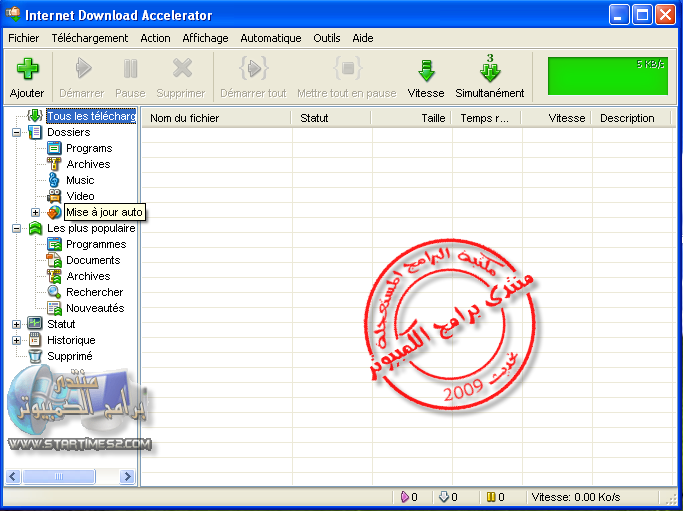The image size is (683, 511).
Task: Select the Rechercher label in tree
Action: point(95,292)
